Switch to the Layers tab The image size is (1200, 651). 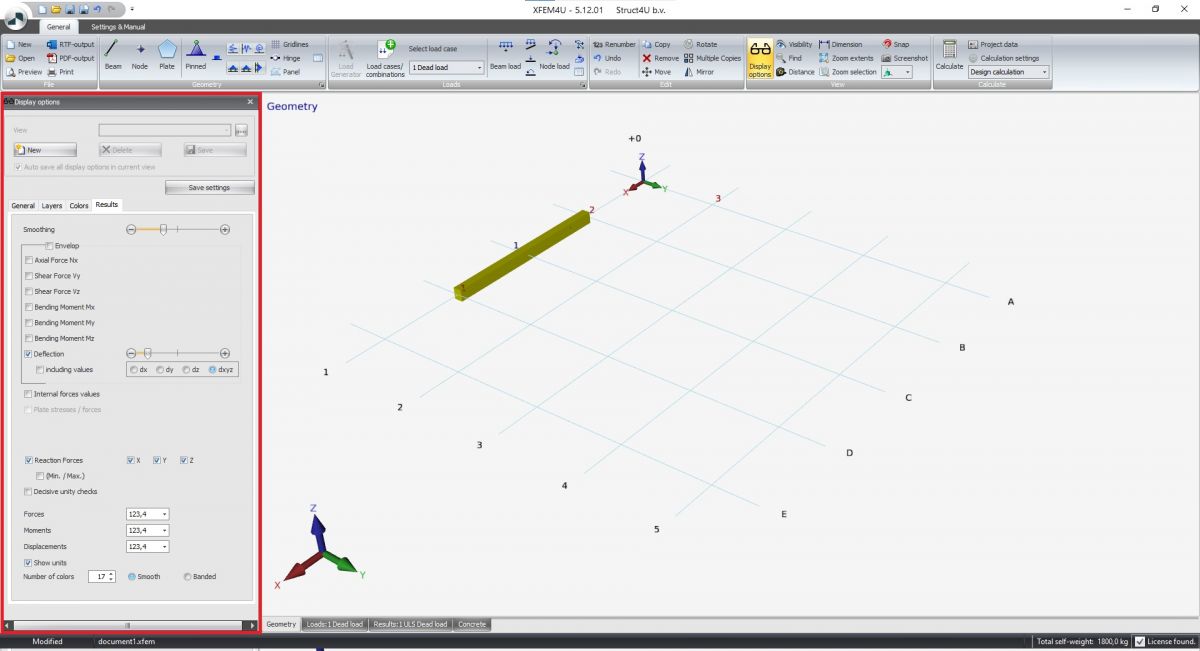click(x=51, y=205)
